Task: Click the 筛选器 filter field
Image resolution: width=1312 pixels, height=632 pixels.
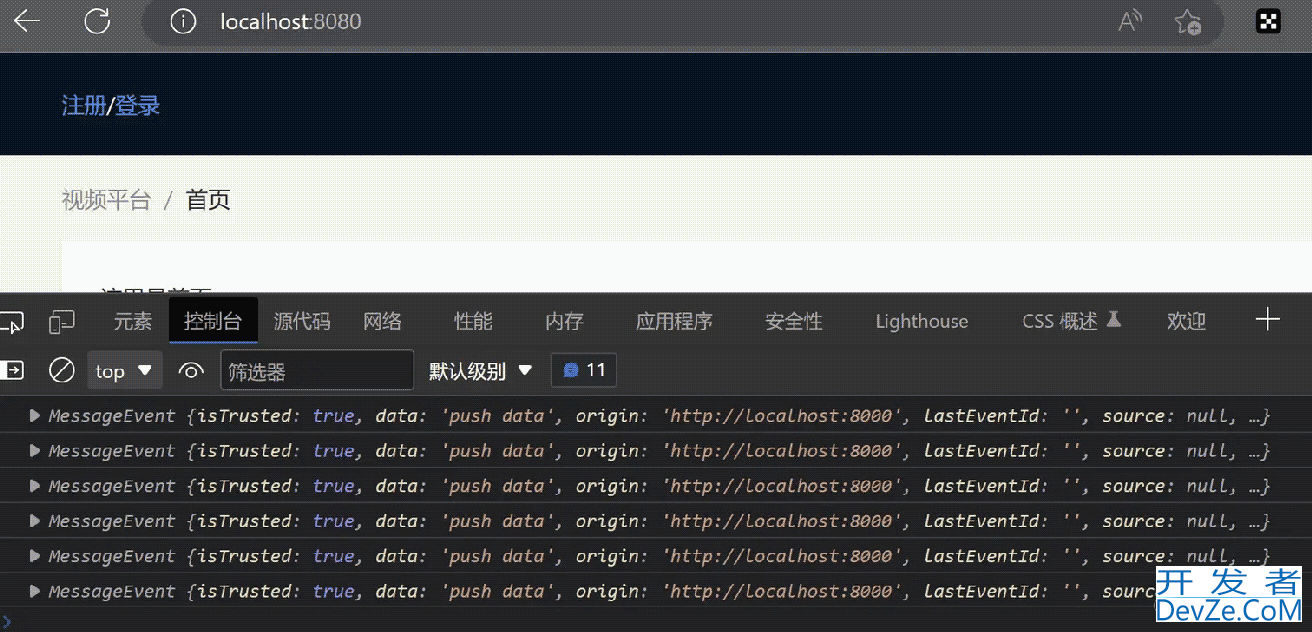Action: tap(317, 370)
